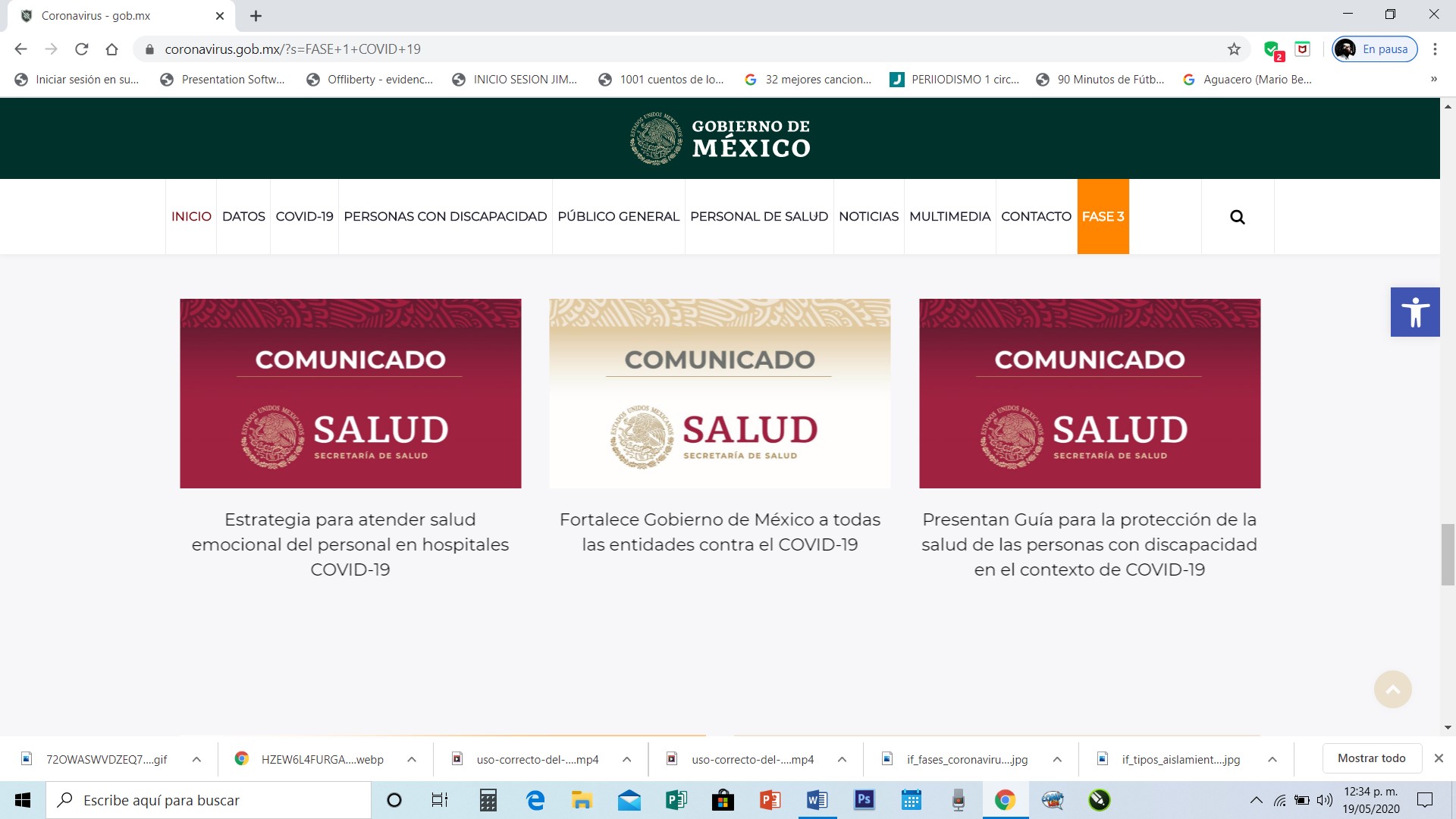Show more bookmarks with the double chevron
1456x819 pixels.
pos(1433,80)
